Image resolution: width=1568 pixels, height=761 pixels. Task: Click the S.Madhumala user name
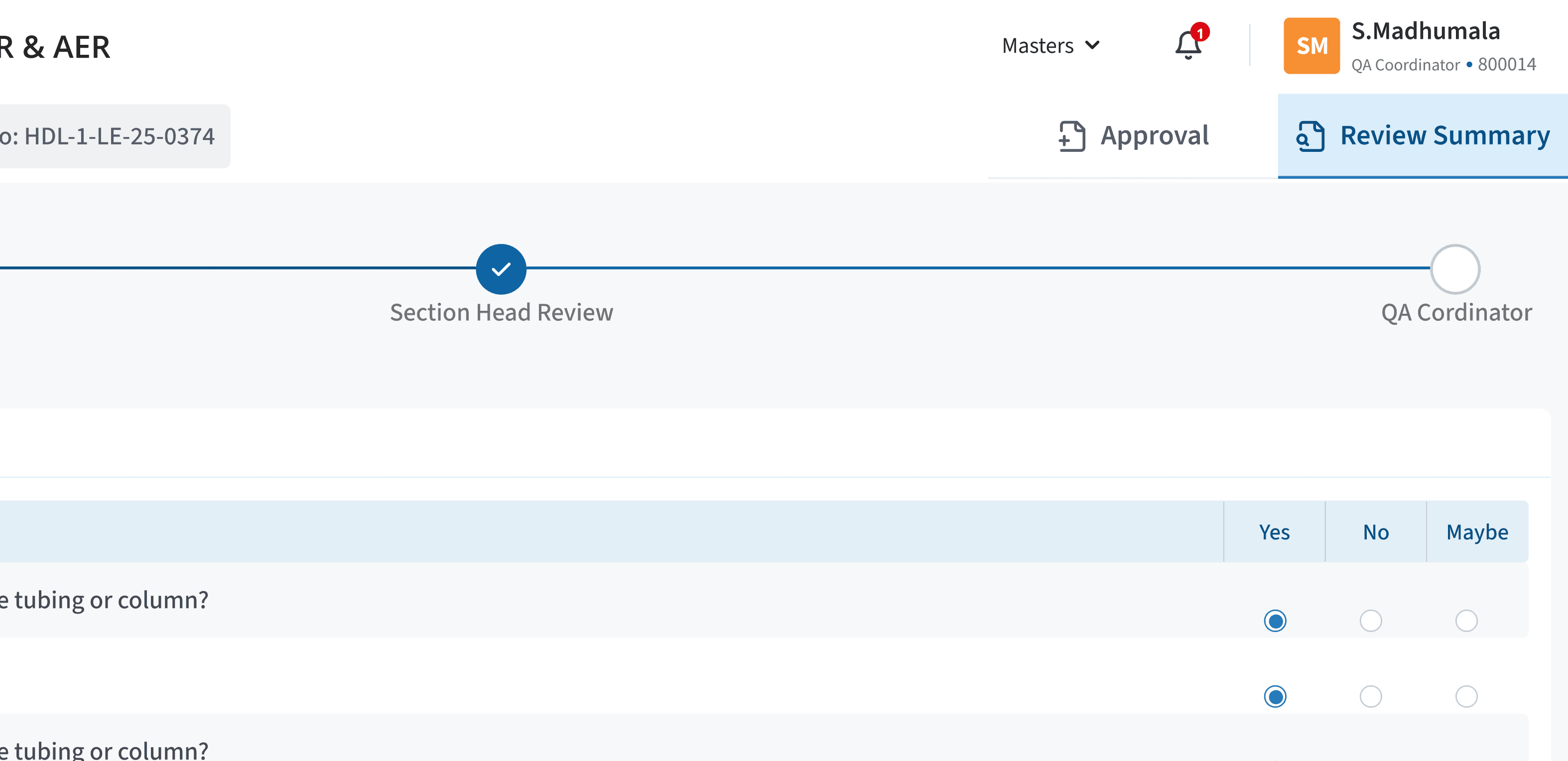[x=1425, y=32]
